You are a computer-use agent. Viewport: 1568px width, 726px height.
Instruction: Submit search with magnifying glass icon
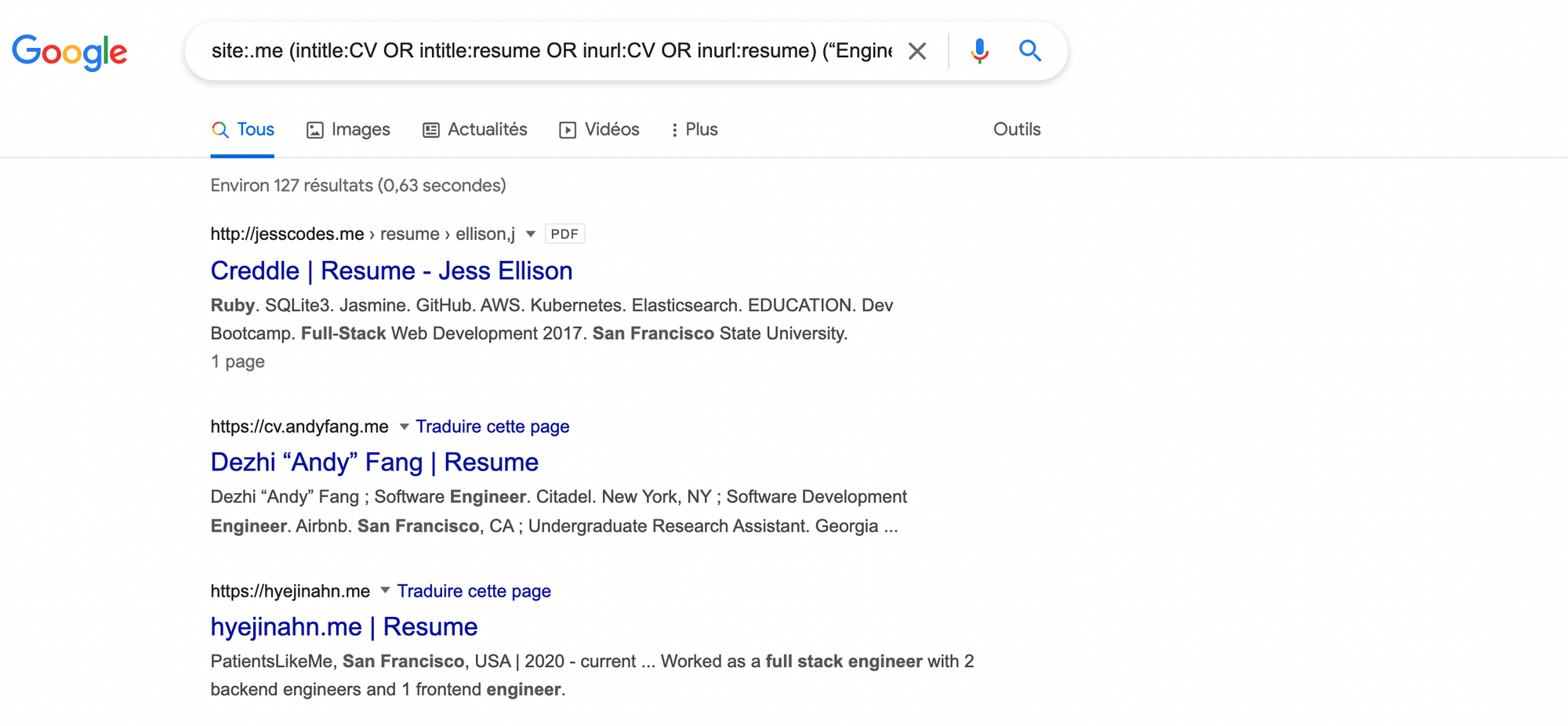pos(1030,52)
